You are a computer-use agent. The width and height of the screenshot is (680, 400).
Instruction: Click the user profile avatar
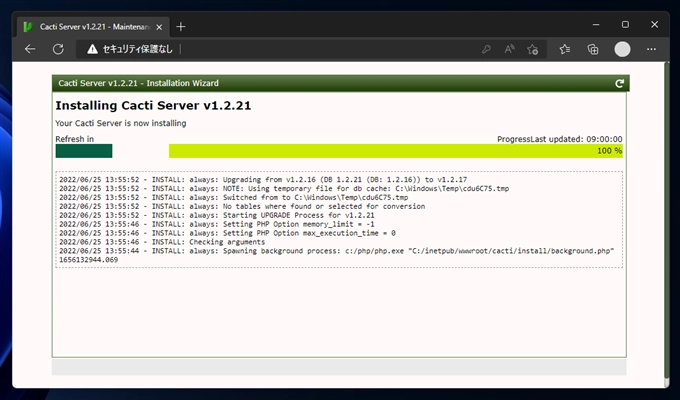pyautogui.click(x=622, y=49)
